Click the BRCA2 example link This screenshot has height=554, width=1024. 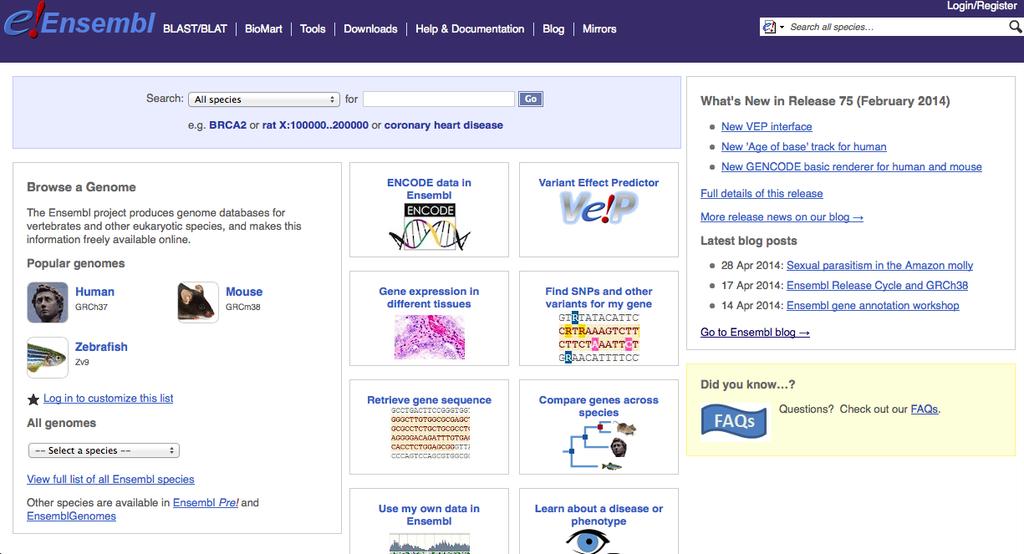[228, 125]
